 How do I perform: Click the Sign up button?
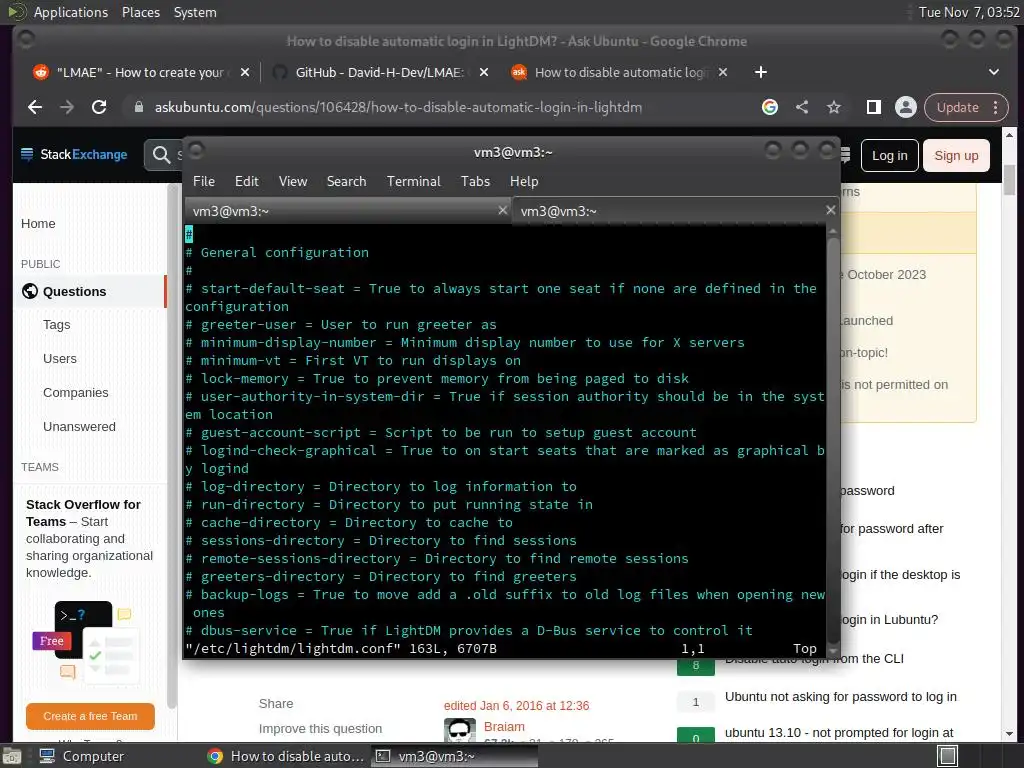(x=956, y=155)
